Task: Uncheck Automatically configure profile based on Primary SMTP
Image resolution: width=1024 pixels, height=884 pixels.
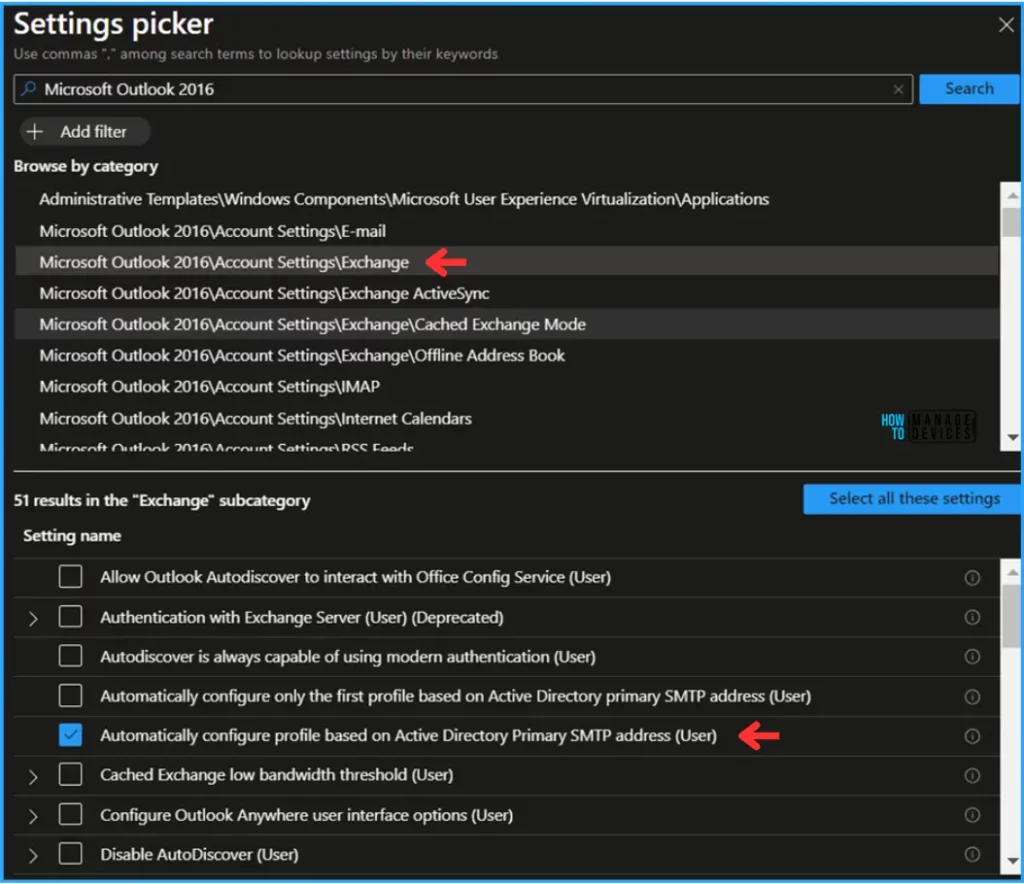Action: tap(71, 735)
